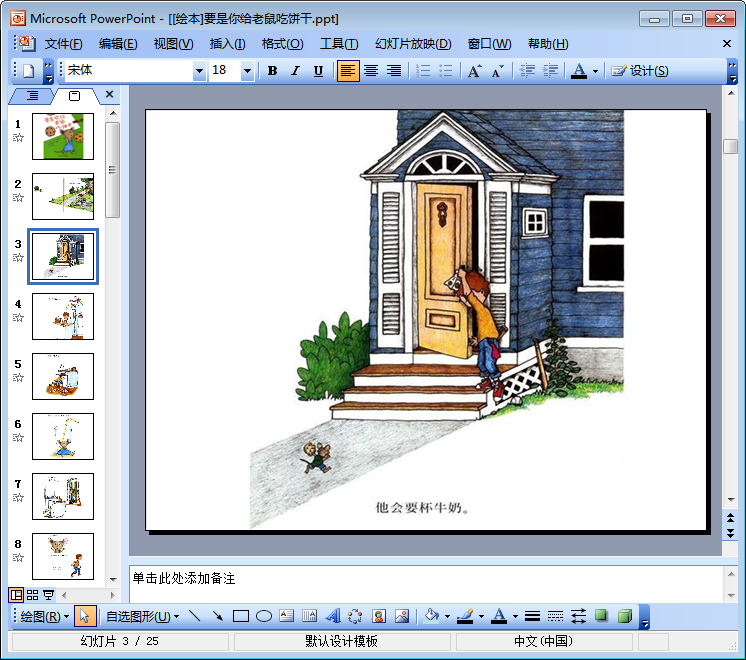Image resolution: width=746 pixels, height=660 pixels.
Task: Open the 视图(V) menu
Action: (173, 44)
